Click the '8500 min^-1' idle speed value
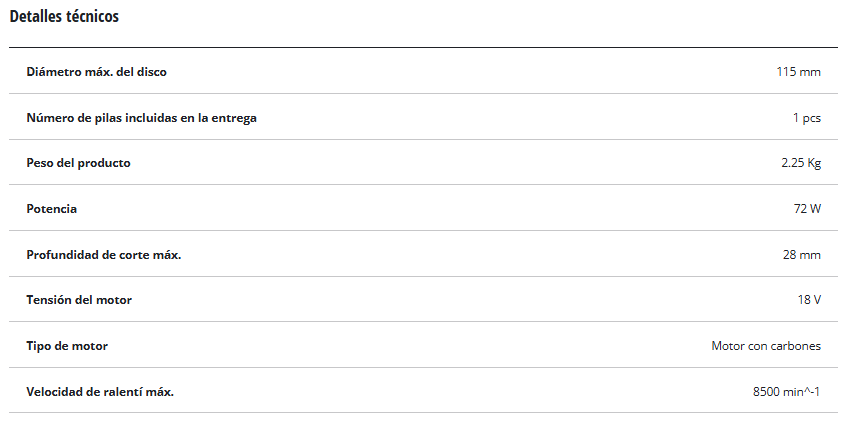This screenshot has height=439, width=858. (786, 392)
